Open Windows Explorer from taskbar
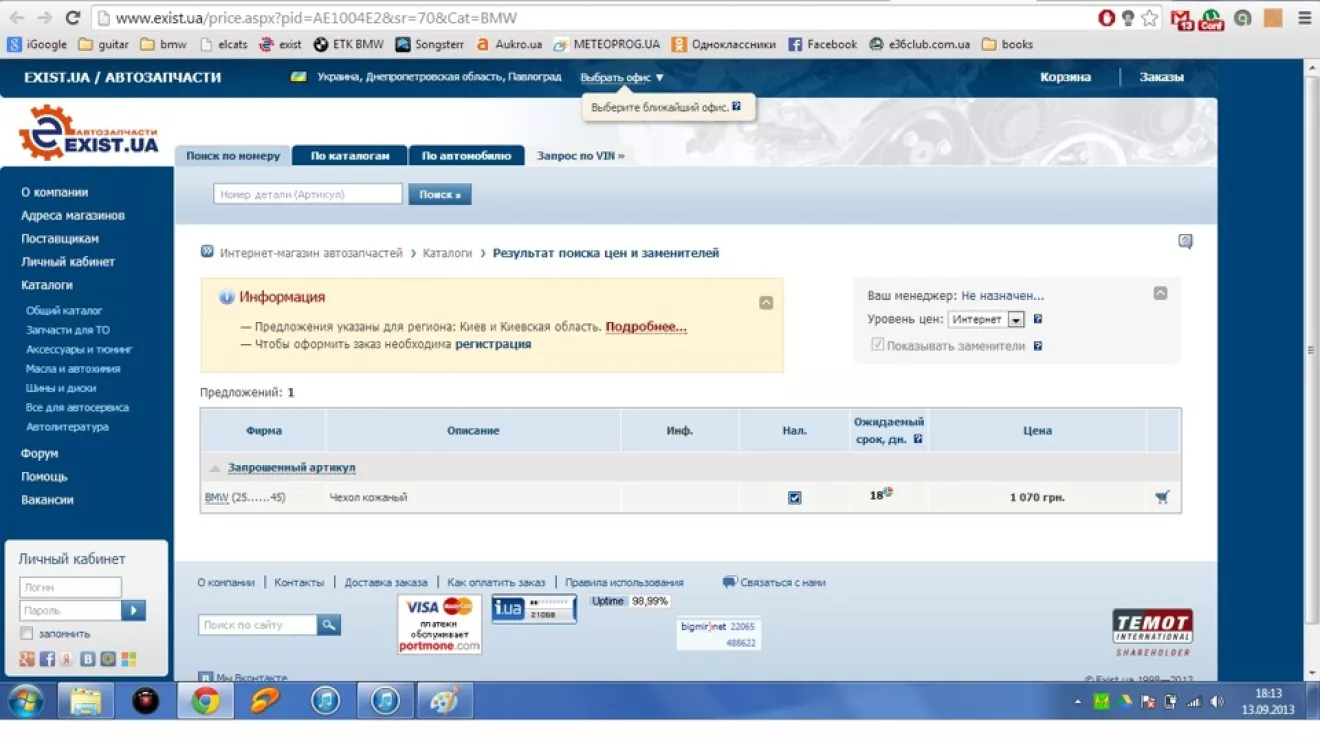The image size is (1320, 743). pos(86,701)
